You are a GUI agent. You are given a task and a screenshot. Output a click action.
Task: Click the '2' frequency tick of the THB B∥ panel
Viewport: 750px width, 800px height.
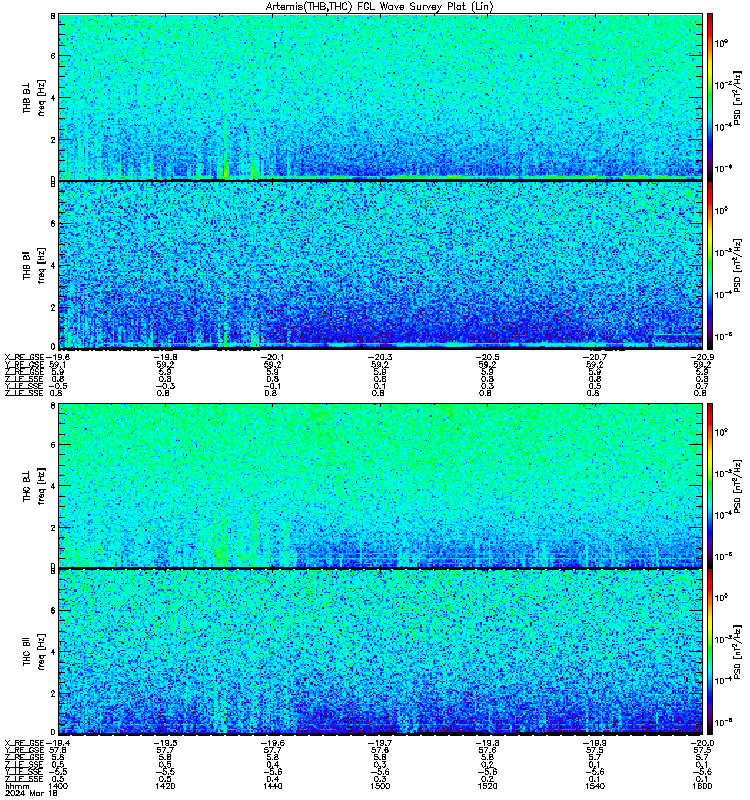click(53, 308)
